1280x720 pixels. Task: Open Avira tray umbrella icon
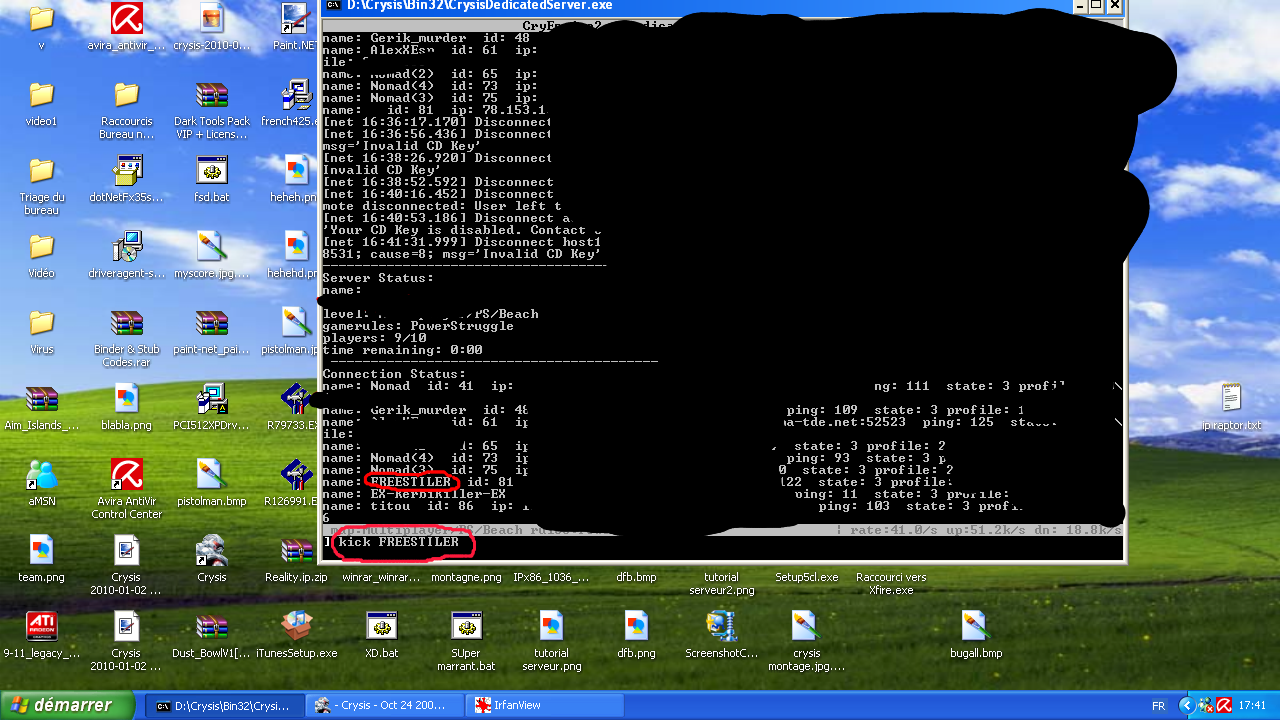point(1223,705)
